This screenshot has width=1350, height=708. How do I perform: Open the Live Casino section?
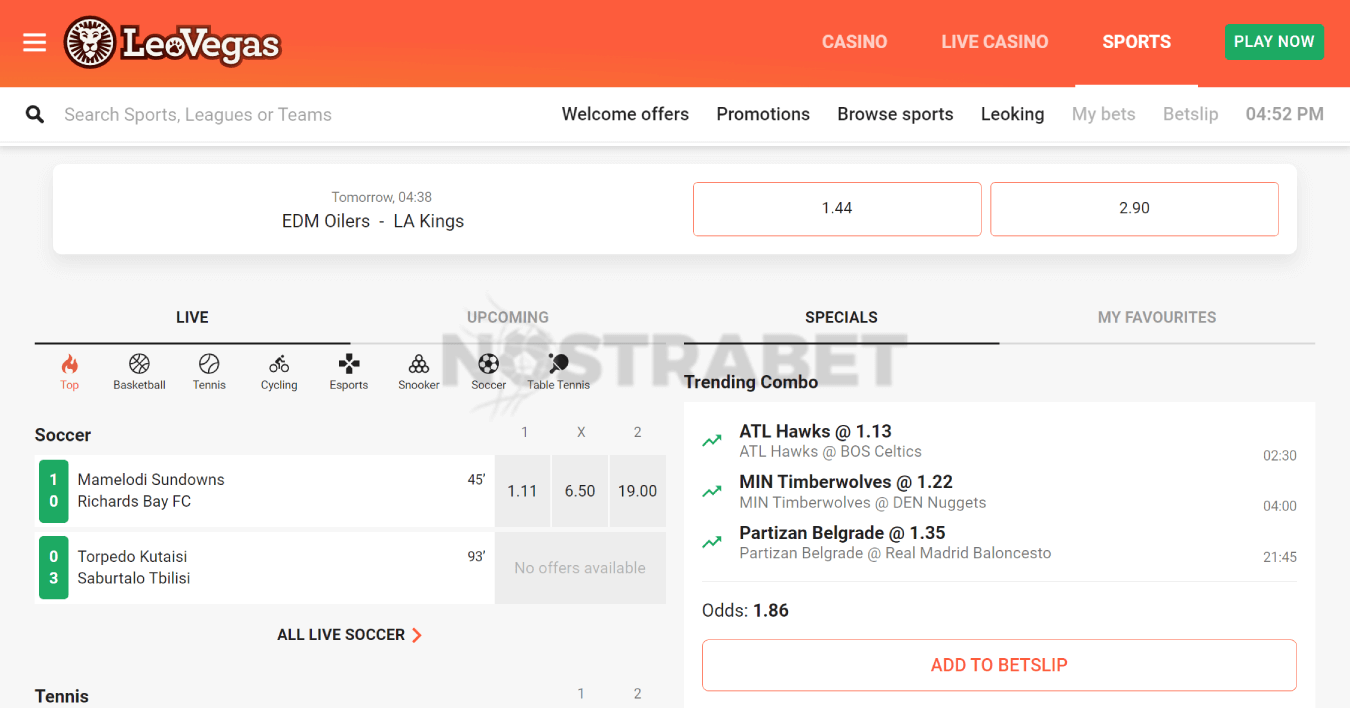pos(995,42)
